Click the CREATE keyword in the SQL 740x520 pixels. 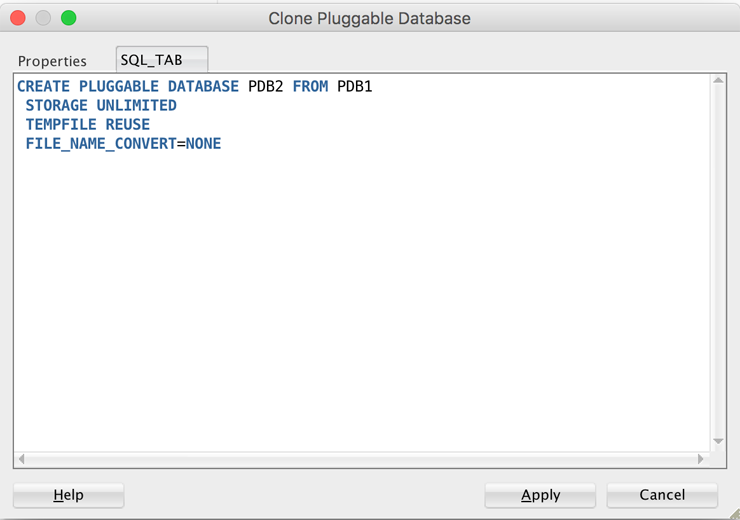pyautogui.click(x=43, y=87)
